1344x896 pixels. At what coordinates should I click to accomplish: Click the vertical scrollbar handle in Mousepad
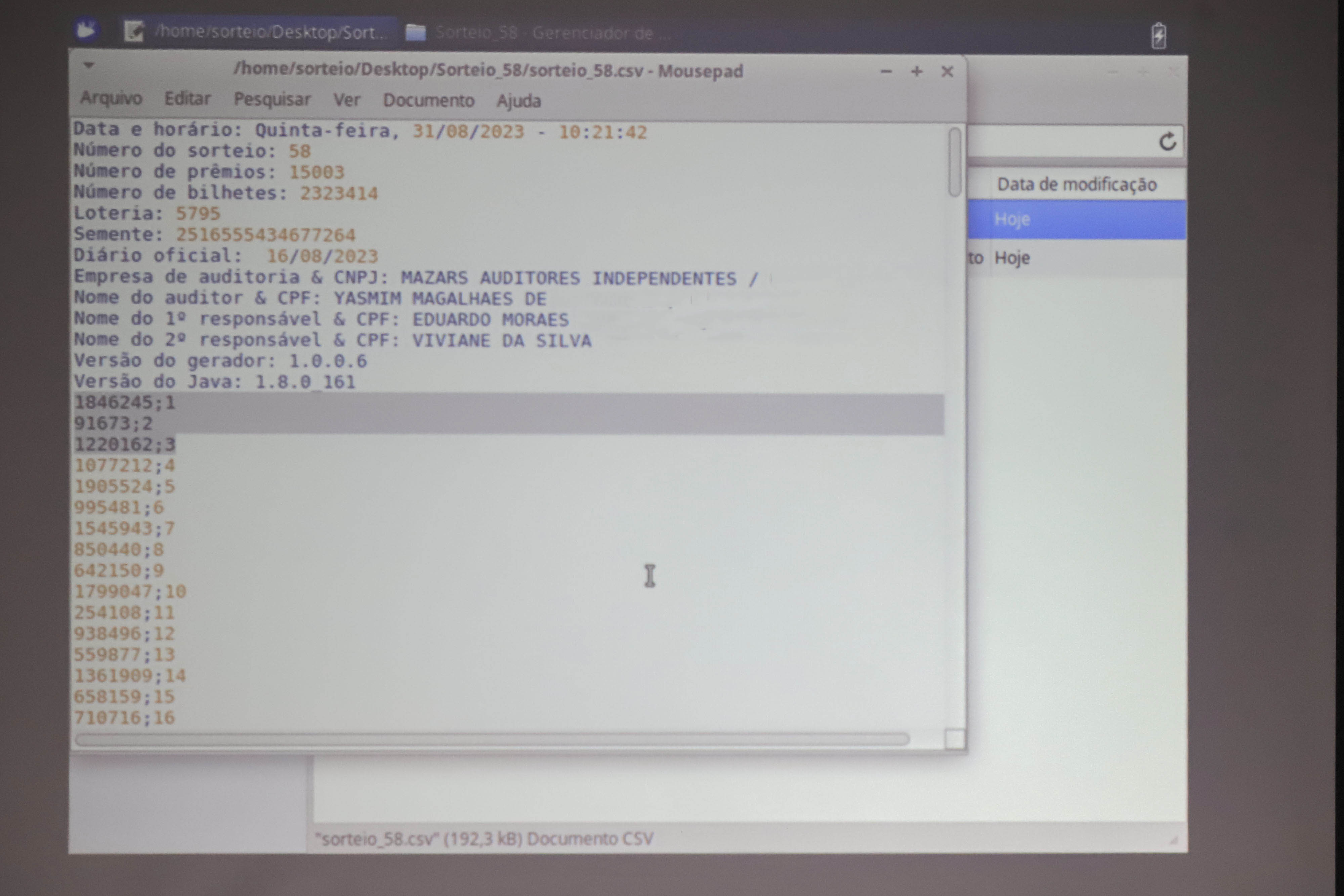tap(954, 163)
